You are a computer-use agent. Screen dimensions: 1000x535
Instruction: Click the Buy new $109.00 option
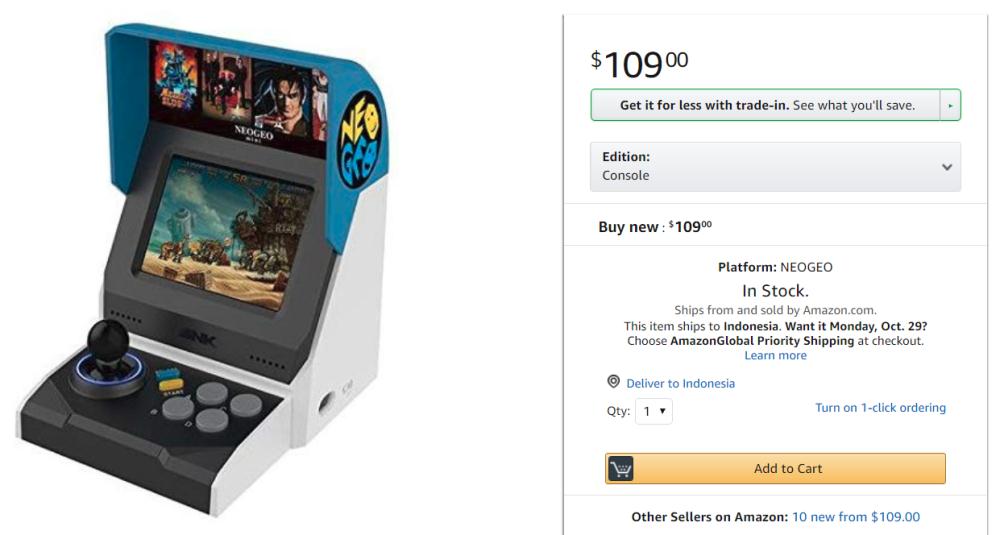coord(655,227)
